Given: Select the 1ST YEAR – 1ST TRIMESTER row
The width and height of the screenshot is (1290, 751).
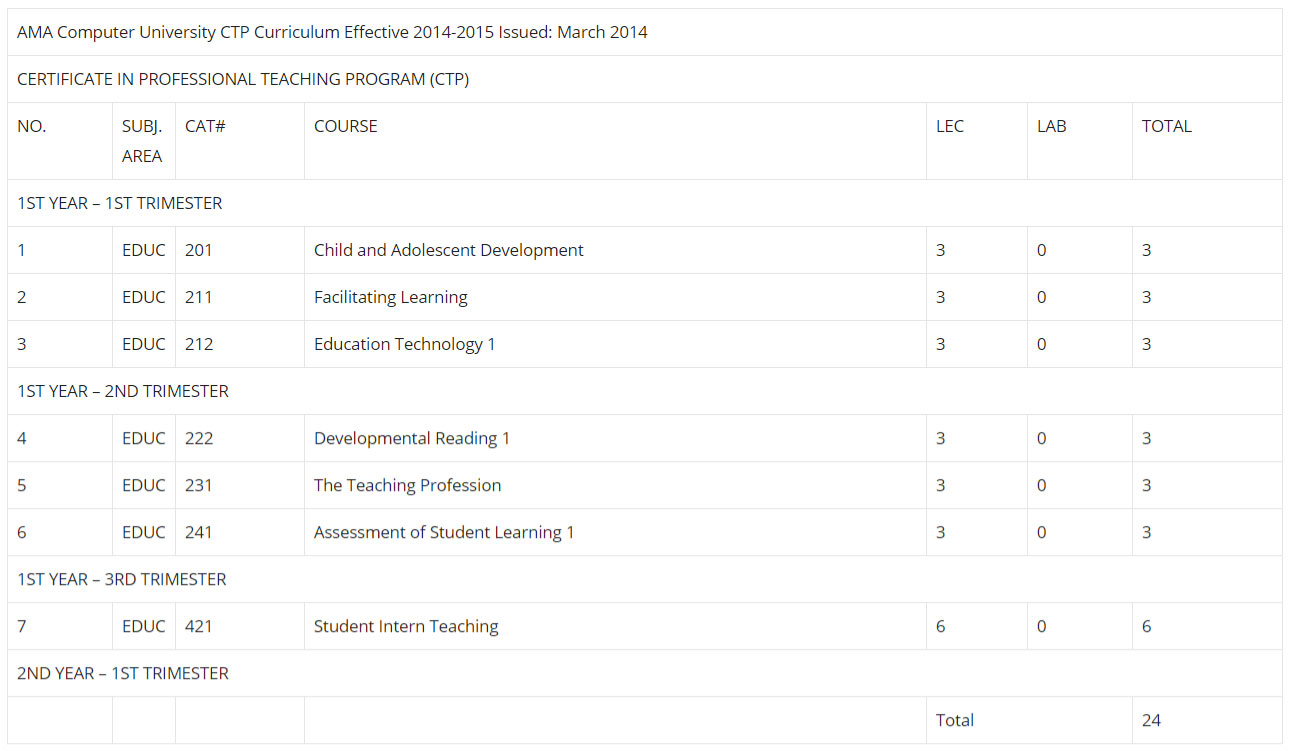Looking at the screenshot, I should 645,203.
